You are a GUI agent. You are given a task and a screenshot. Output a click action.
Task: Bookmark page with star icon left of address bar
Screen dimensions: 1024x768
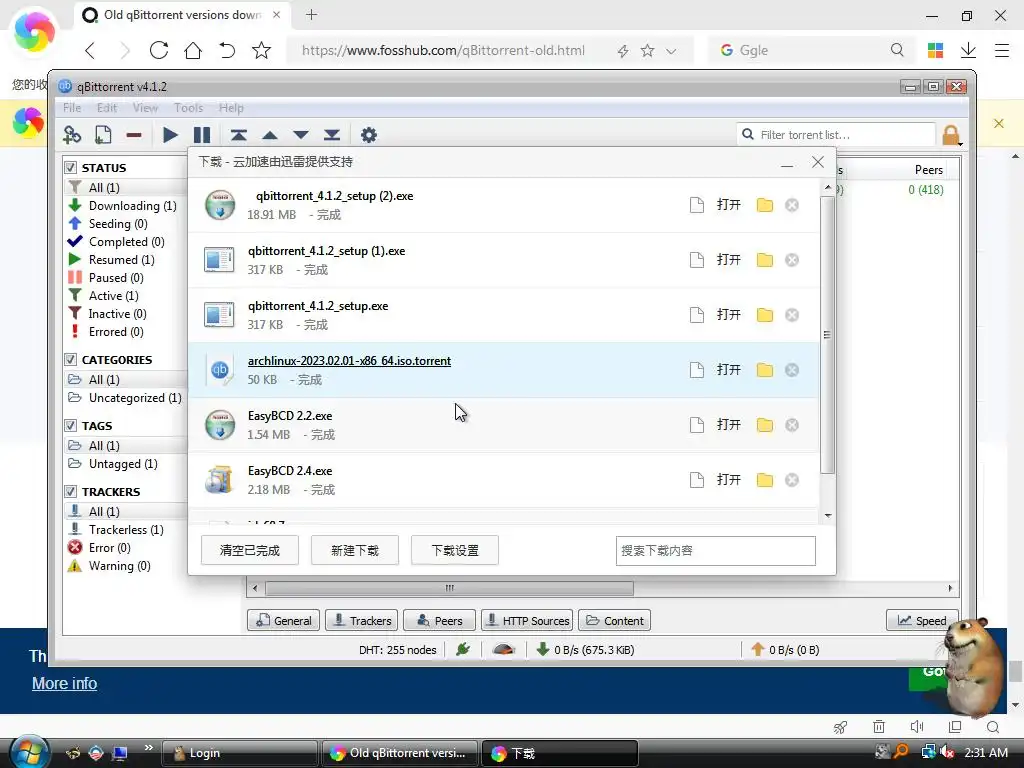(261, 50)
